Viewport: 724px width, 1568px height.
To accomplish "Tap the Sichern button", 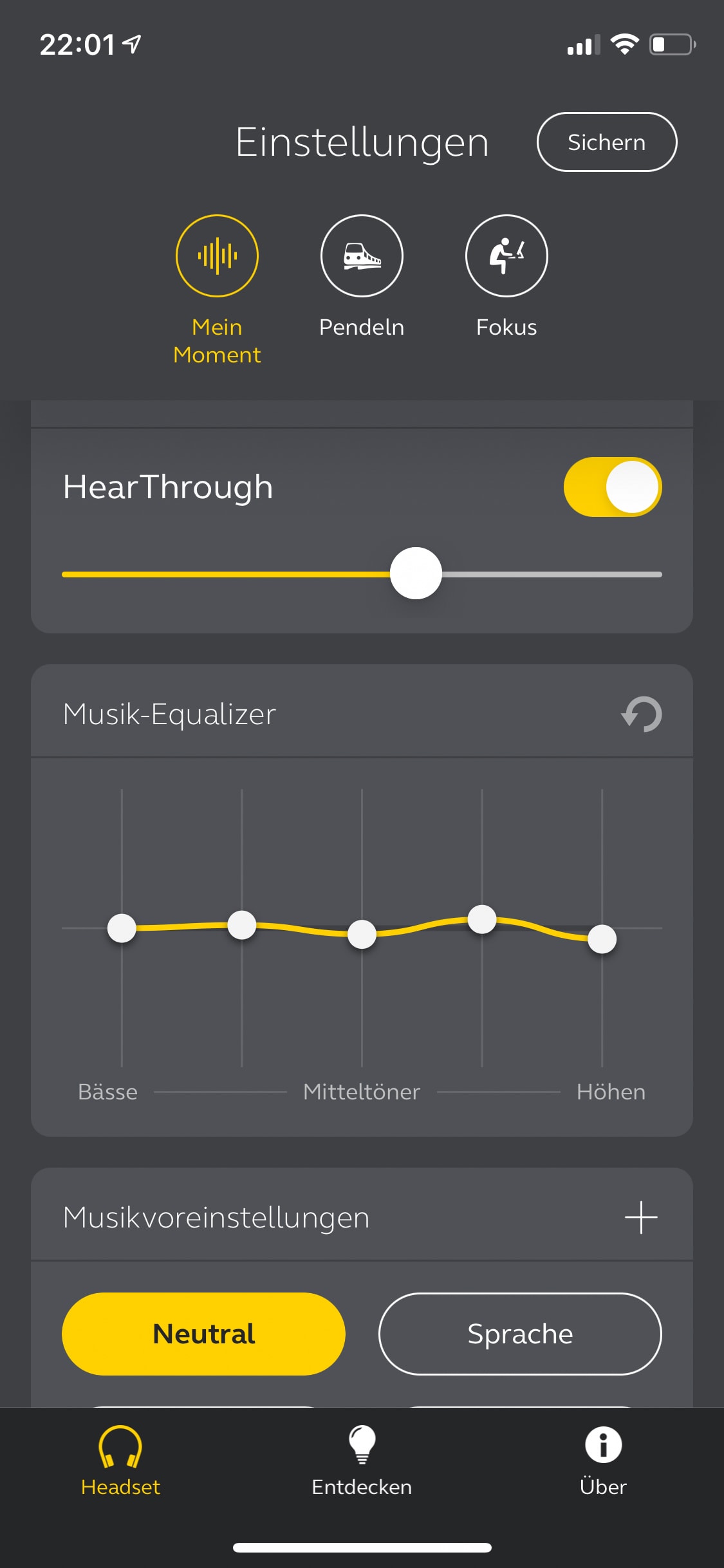I will (x=607, y=142).
